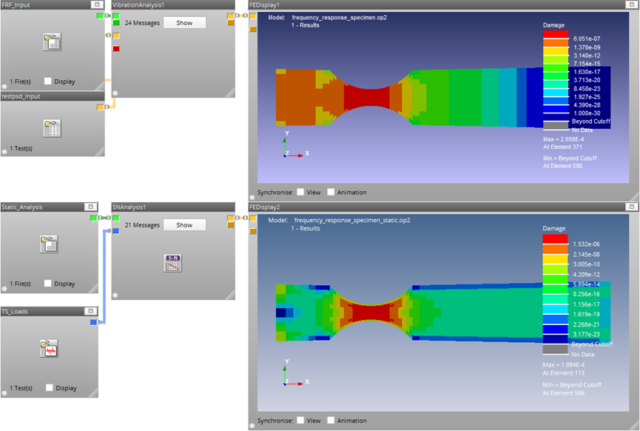Image resolution: width=640 pixels, height=431 pixels.
Task: Click the red specimen neck in FEDisplay2
Action: pos(370,313)
